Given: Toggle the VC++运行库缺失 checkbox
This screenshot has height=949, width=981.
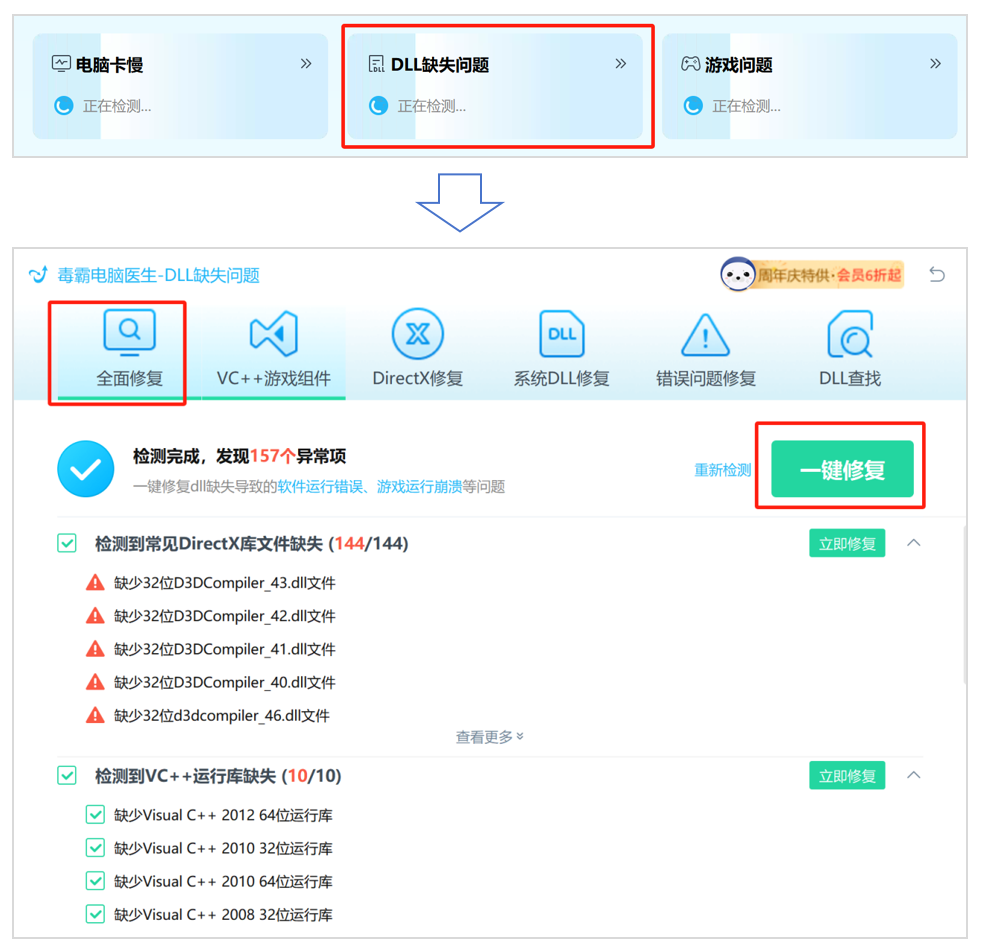Looking at the screenshot, I should click(x=66, y=775).
